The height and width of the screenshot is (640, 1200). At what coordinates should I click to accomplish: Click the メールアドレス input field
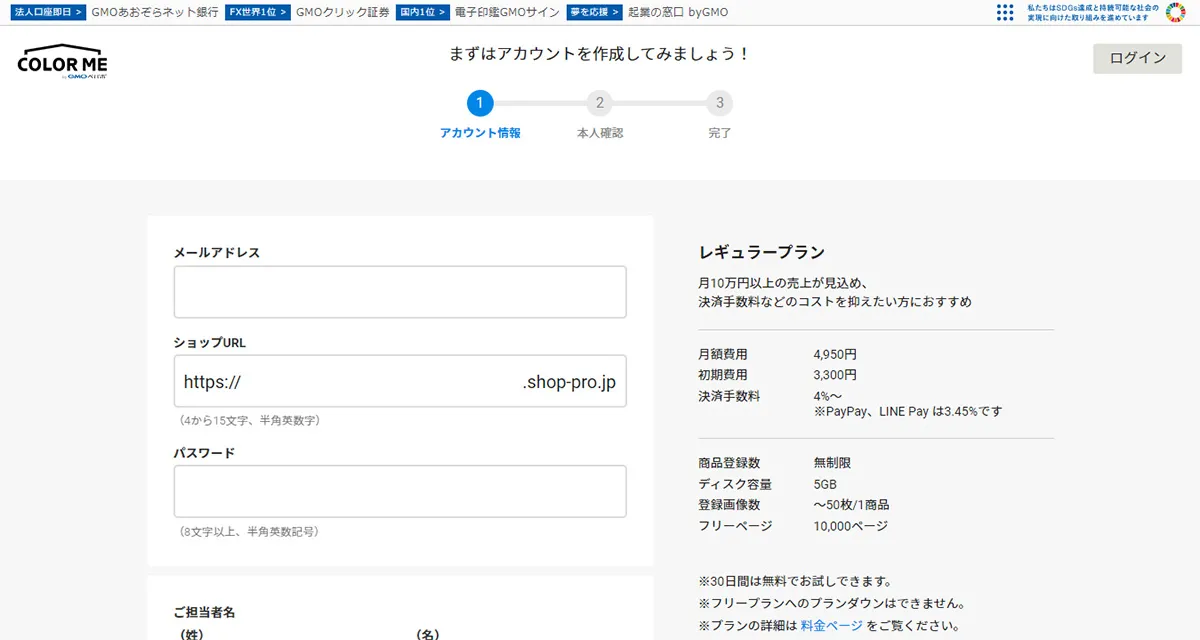pos(400,291)
